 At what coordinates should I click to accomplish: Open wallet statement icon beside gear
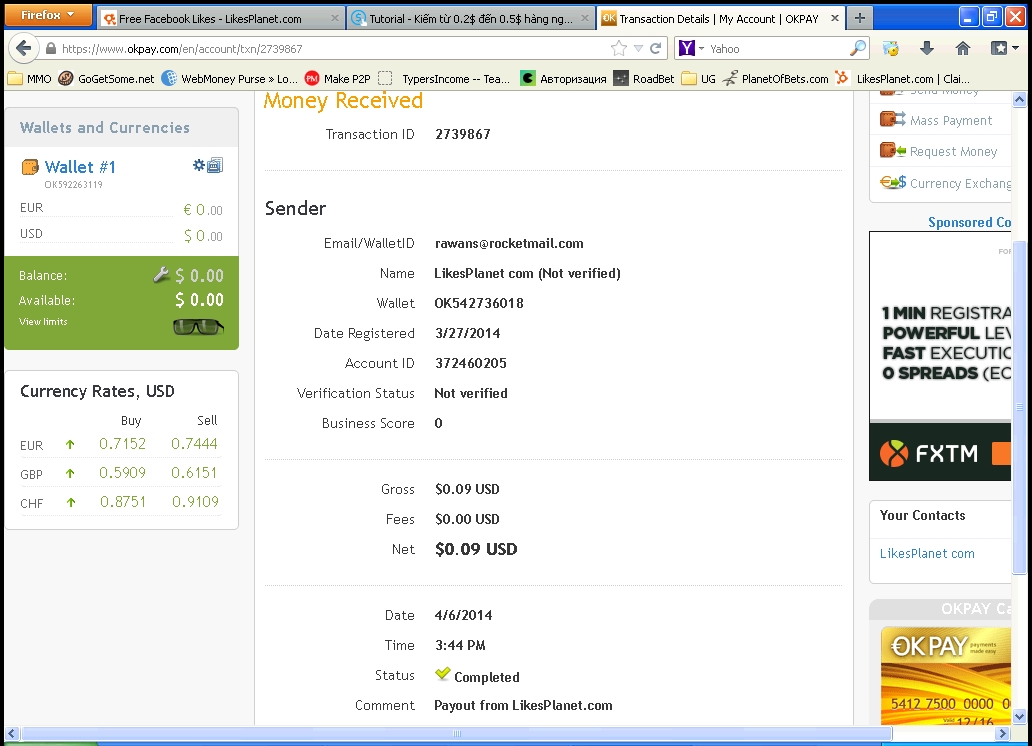[x=215, y=165]
